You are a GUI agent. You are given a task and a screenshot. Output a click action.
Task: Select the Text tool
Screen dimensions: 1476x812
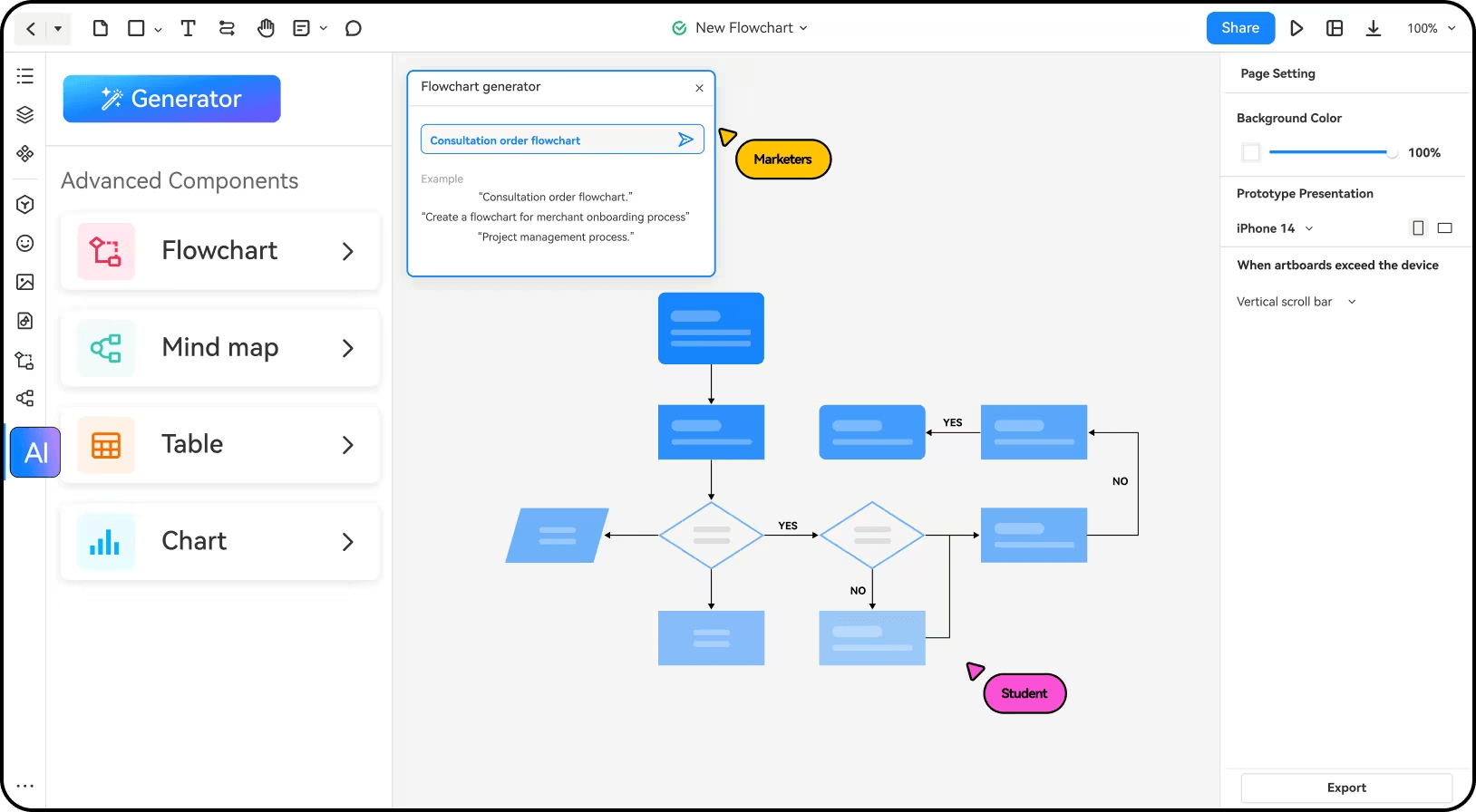[189, 28]
